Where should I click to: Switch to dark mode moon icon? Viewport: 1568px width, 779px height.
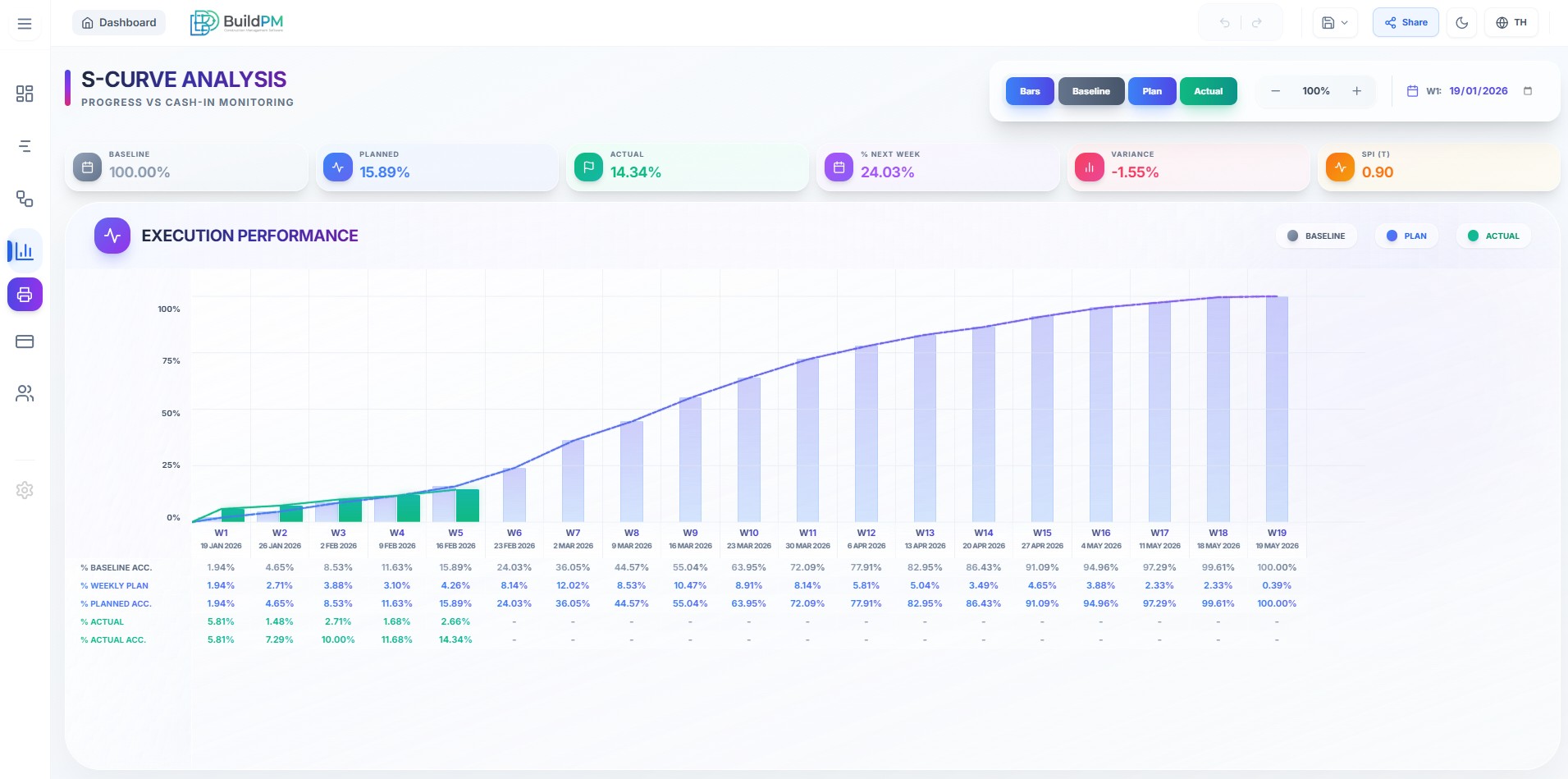point(1461,23)
